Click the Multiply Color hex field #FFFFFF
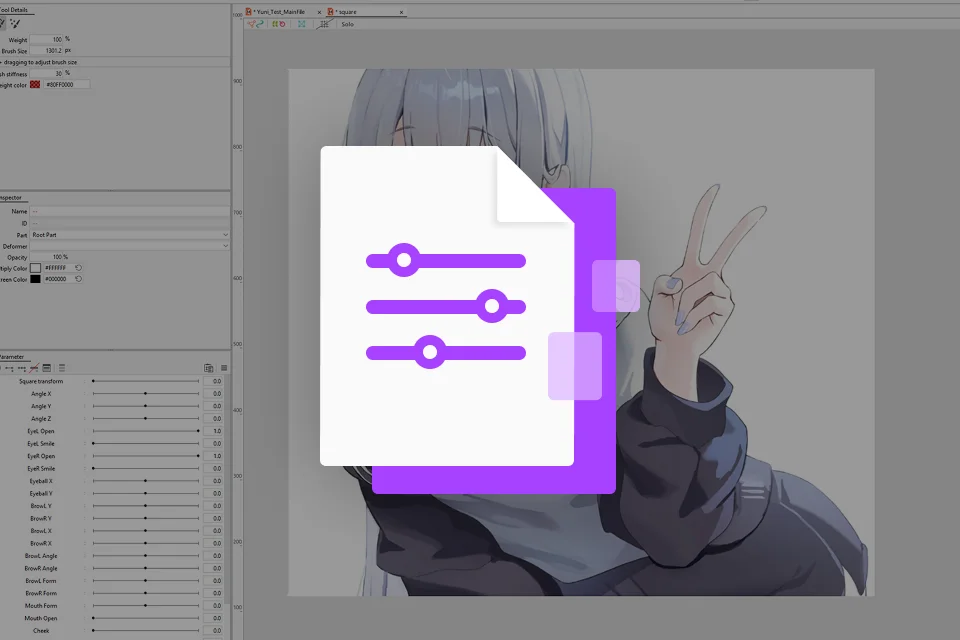The width and height of the screenshot is (960, 640). click(58, 268)
